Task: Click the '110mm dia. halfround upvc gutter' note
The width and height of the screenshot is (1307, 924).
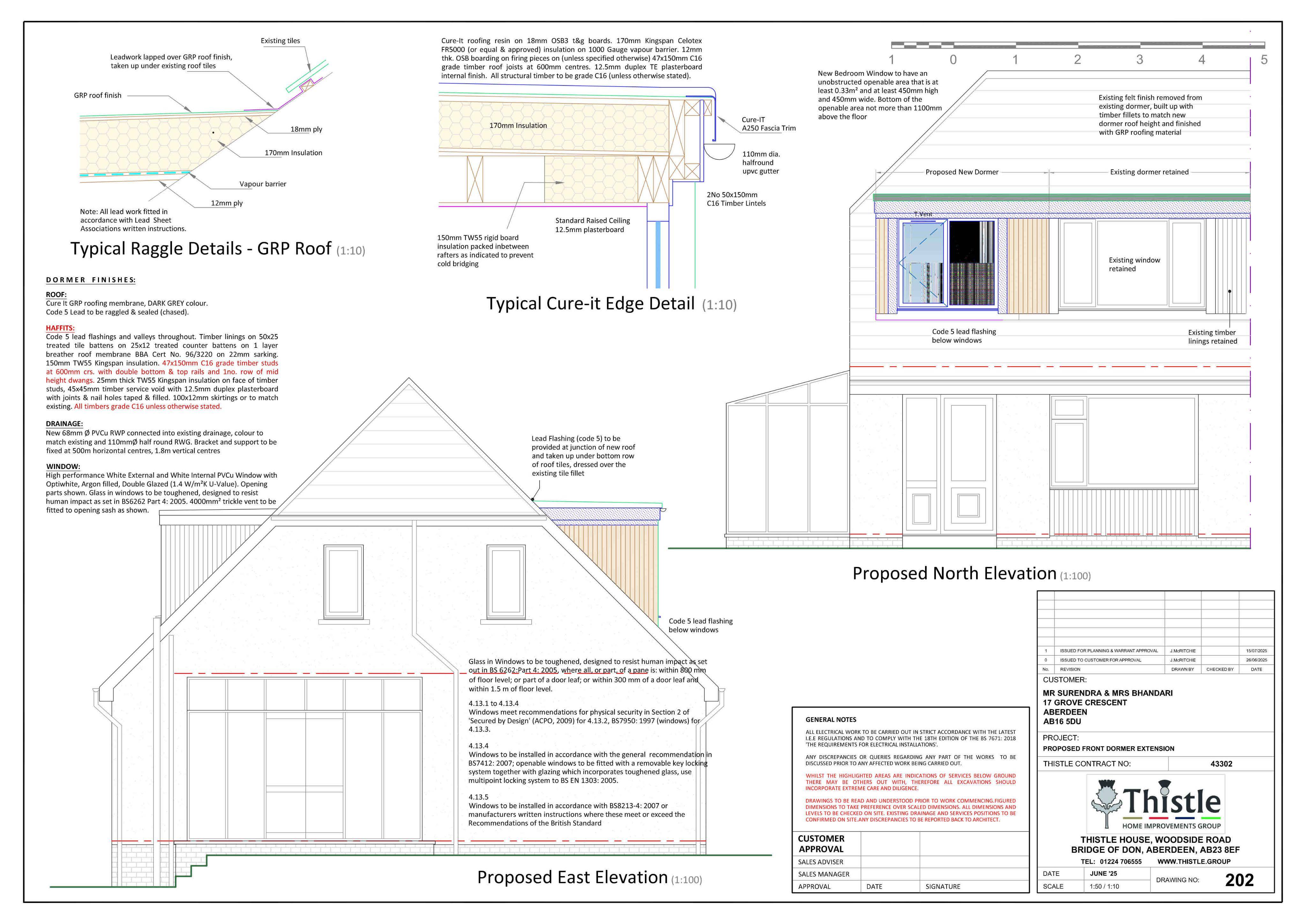Action: [761, 163]
